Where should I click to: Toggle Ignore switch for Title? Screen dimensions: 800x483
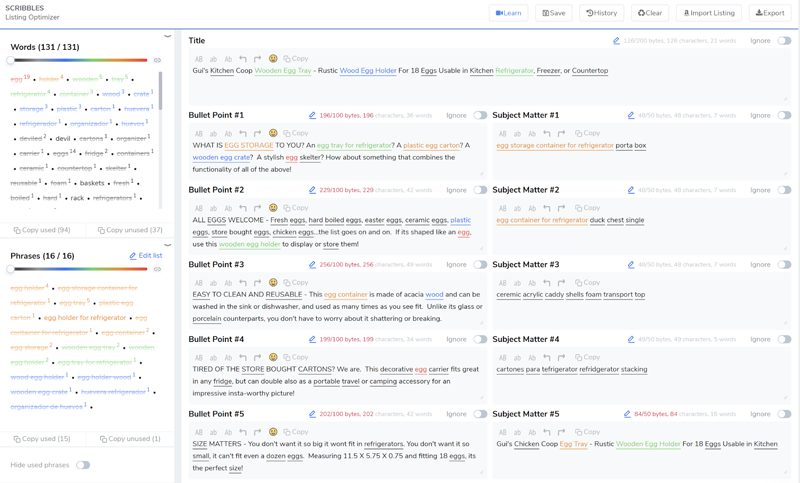click(x=784, y=41)
